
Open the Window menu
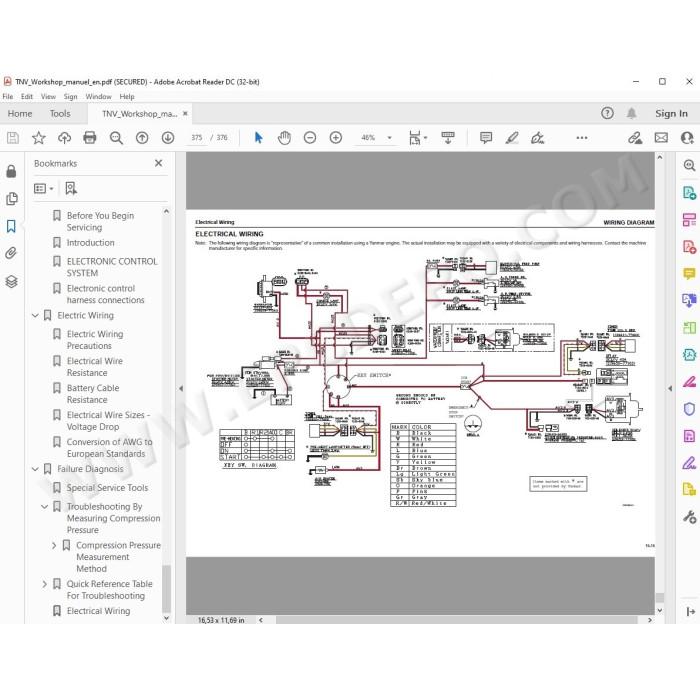coord(98,96)
